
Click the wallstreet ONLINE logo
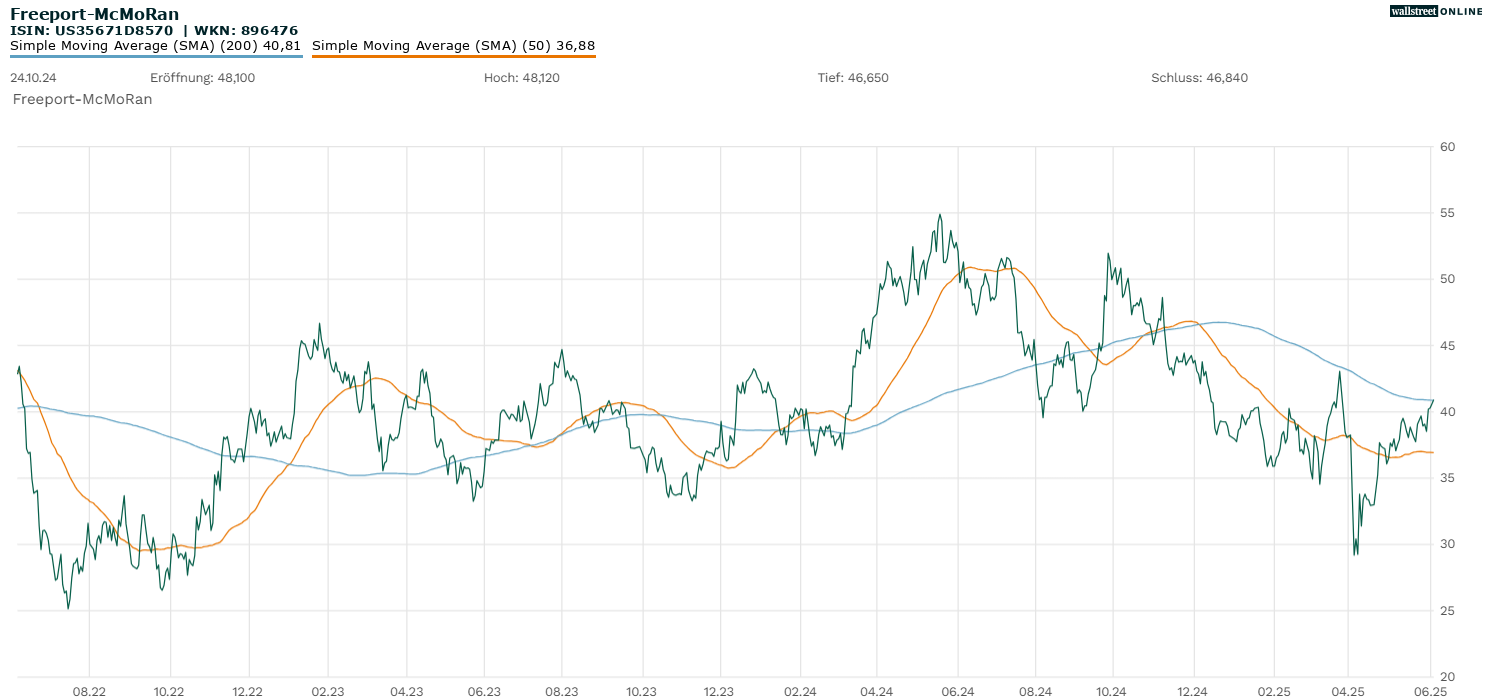coord(1436,11)
